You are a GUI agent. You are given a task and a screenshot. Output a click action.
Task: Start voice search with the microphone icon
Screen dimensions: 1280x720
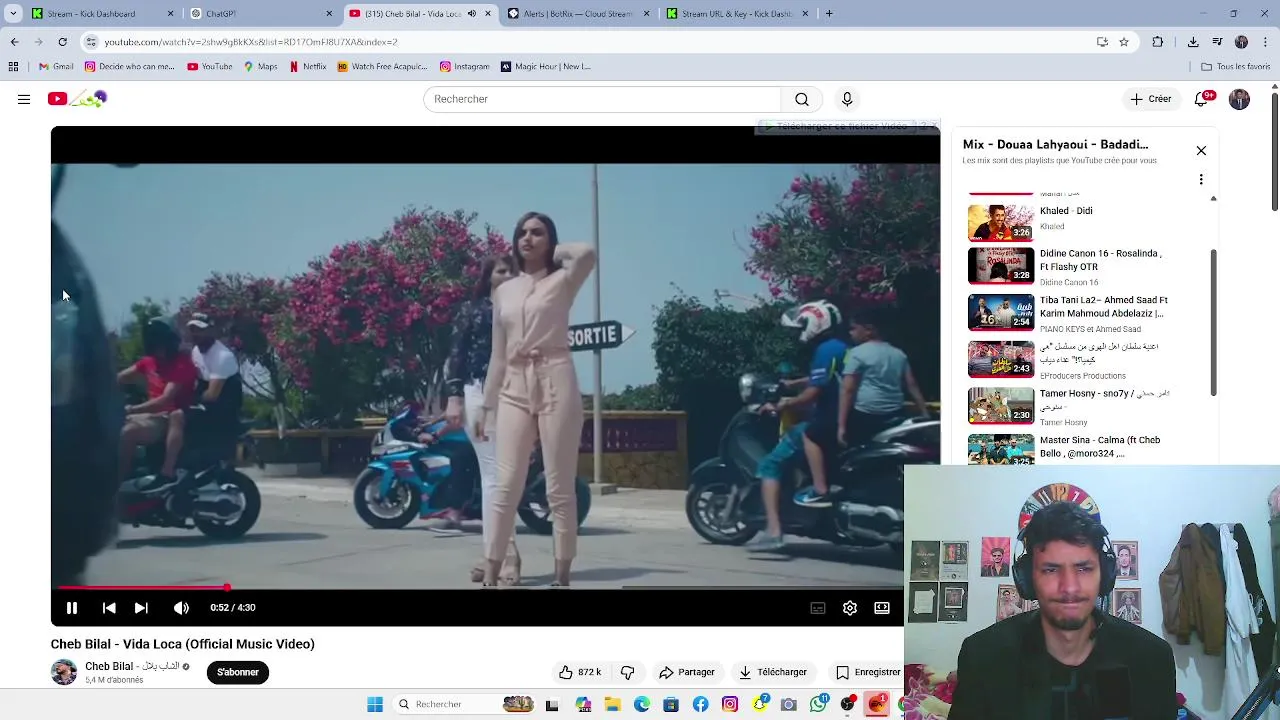point(847,99)
